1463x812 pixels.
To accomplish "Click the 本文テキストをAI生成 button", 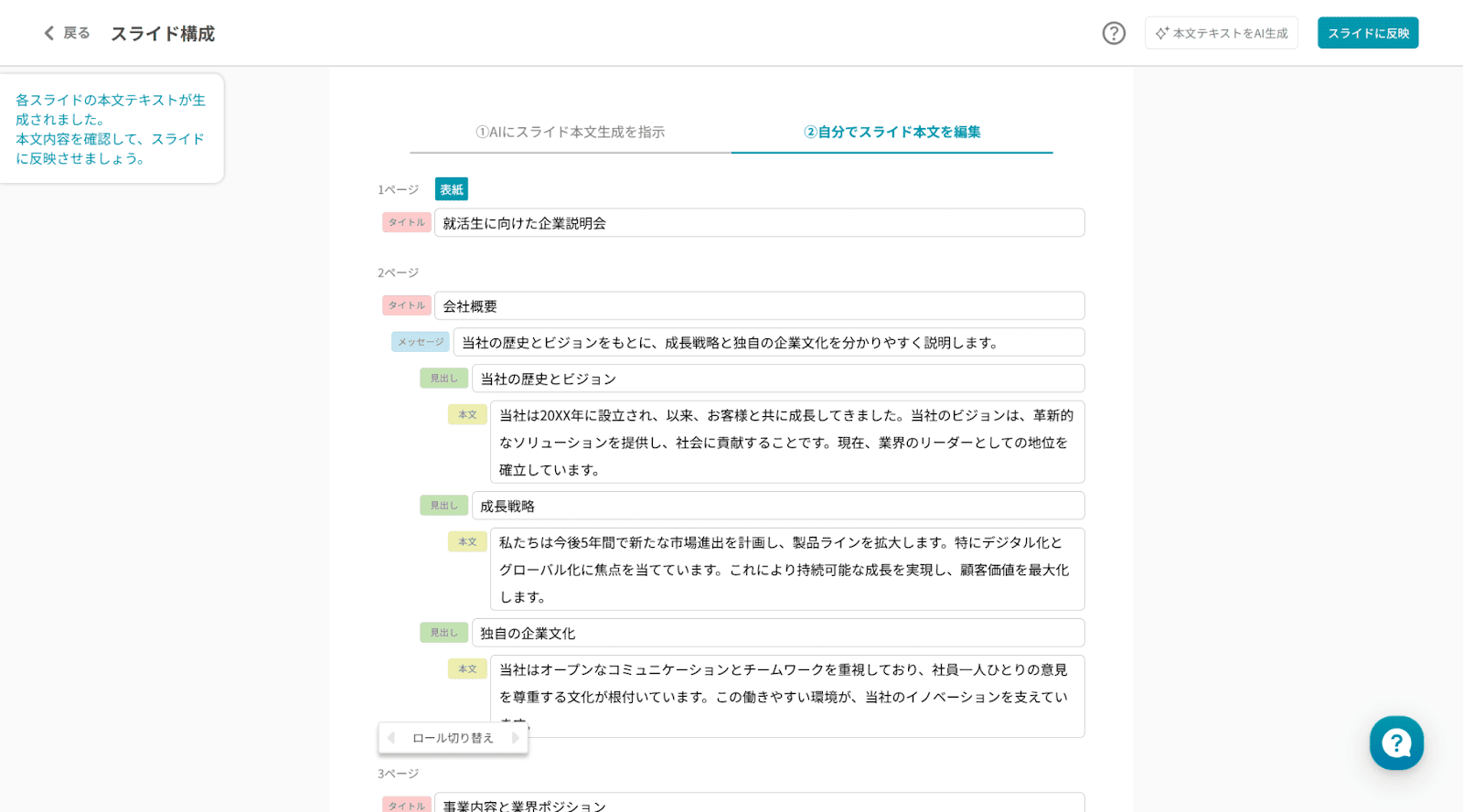I will click(1221, 33).
